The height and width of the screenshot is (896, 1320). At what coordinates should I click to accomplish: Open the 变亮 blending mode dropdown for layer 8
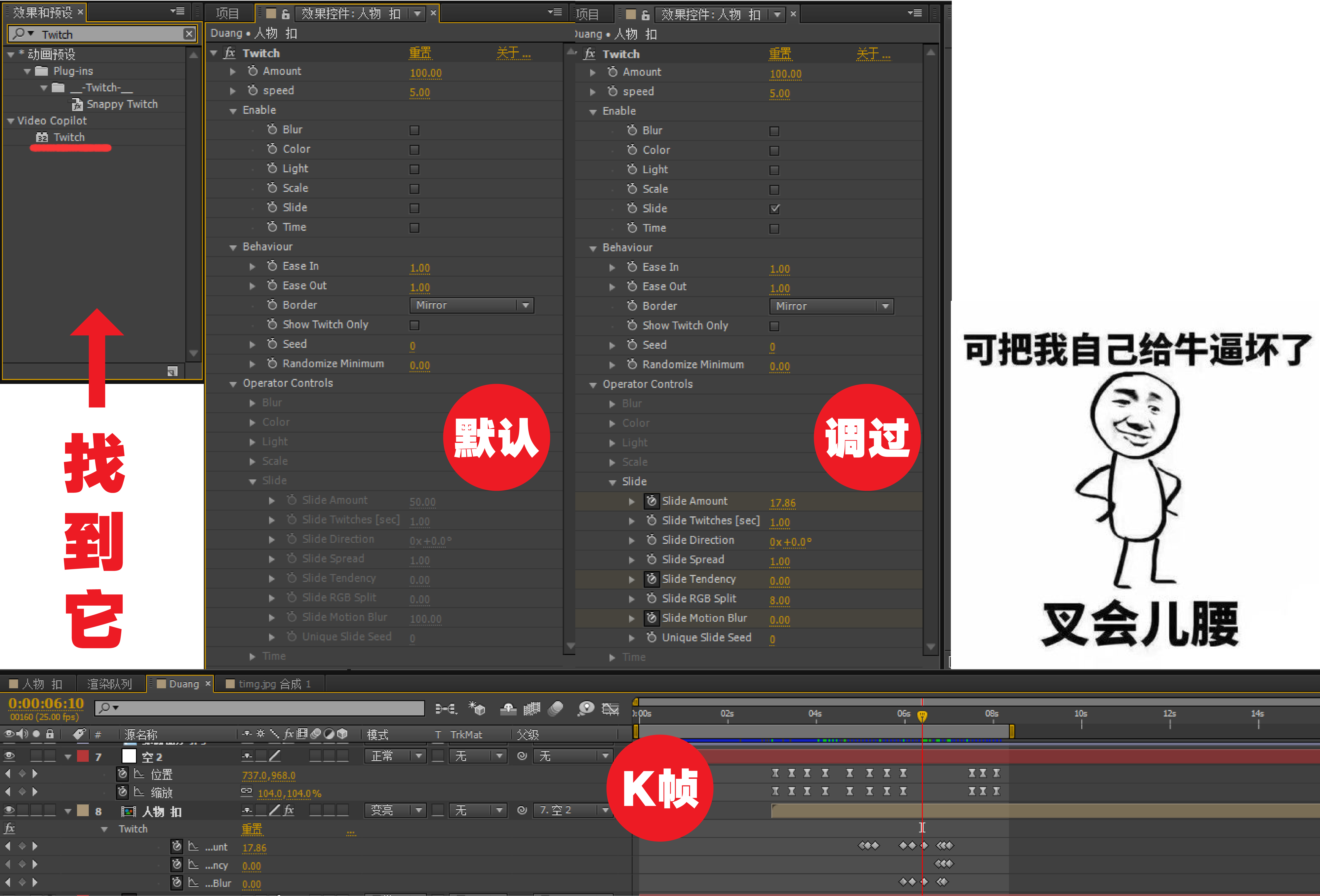pos(395,810)
